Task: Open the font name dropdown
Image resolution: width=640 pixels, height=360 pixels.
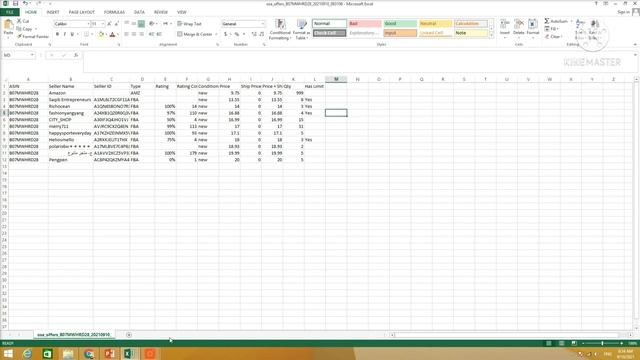Action: [x=88, y=24]
